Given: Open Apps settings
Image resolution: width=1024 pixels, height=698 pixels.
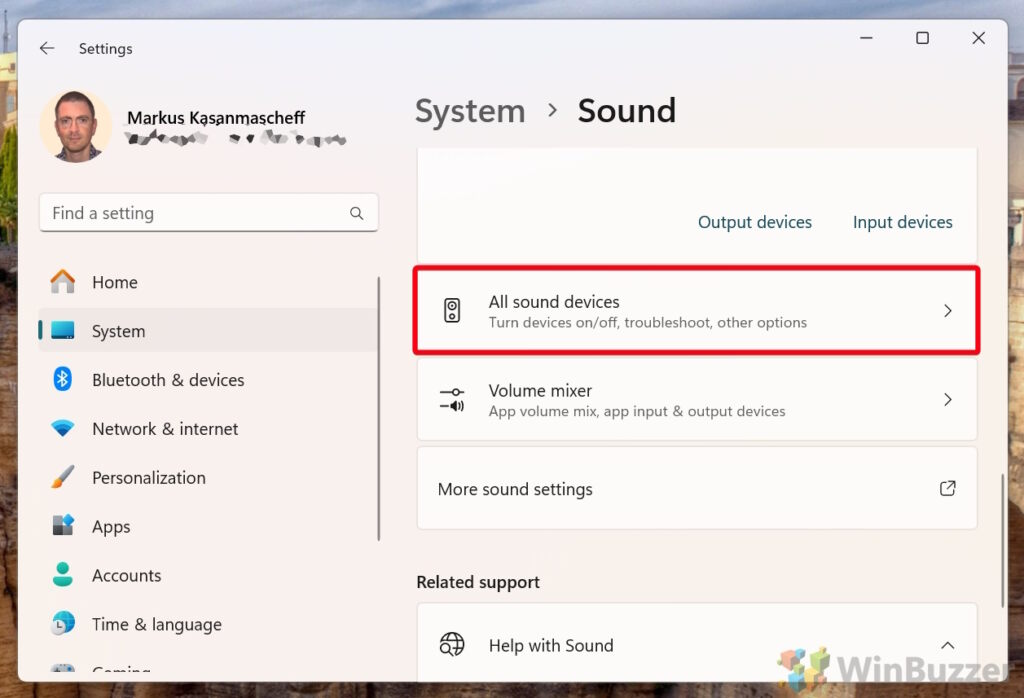Looking at the screenshot, I should point(111,526).
